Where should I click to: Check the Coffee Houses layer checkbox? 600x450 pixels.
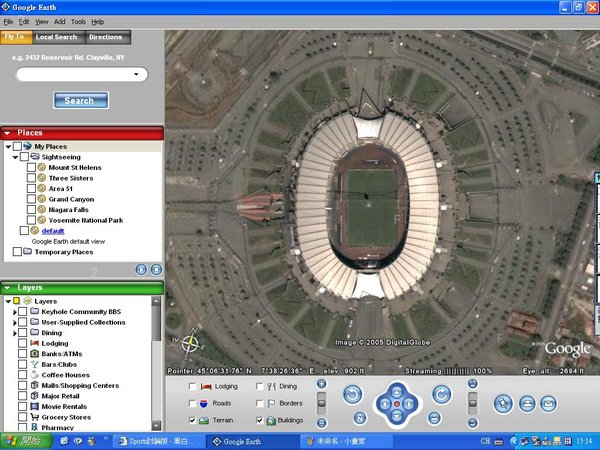23,375
